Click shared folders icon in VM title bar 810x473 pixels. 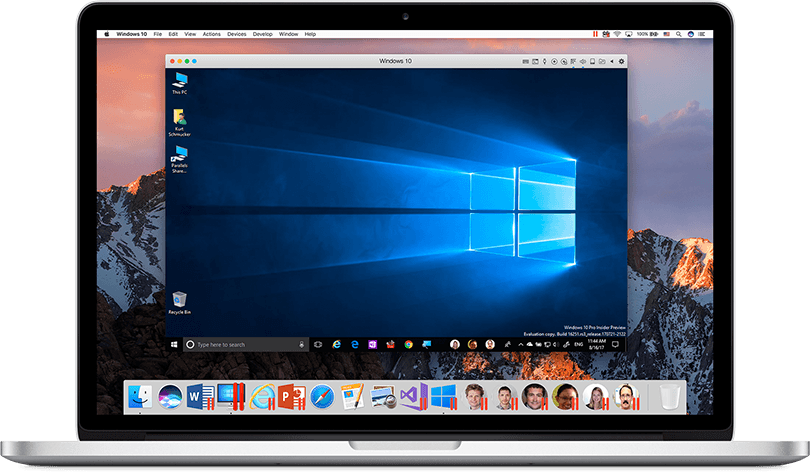coord(602,61)
